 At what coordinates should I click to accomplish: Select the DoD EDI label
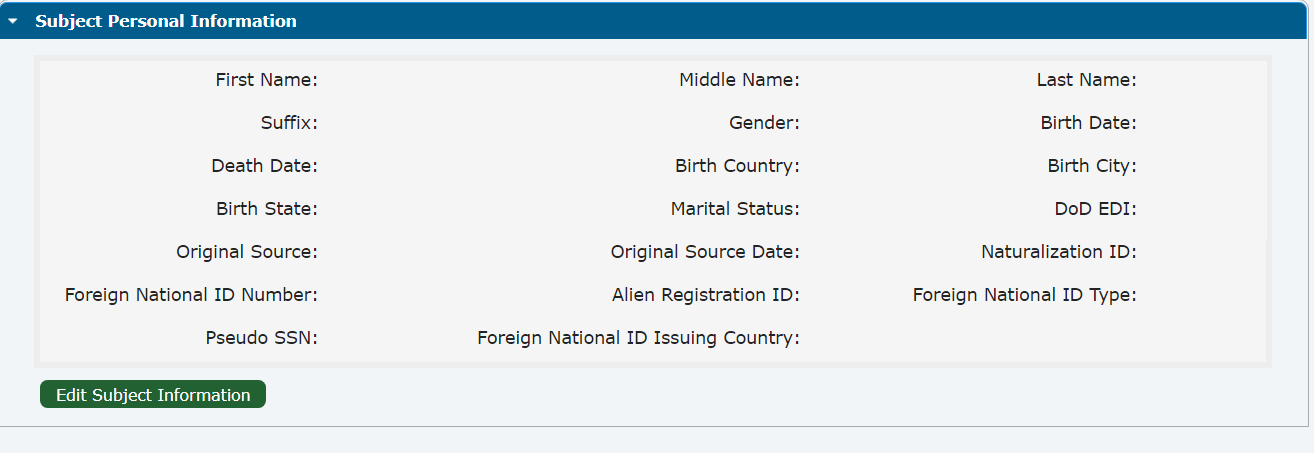(x=1088, y=209)
